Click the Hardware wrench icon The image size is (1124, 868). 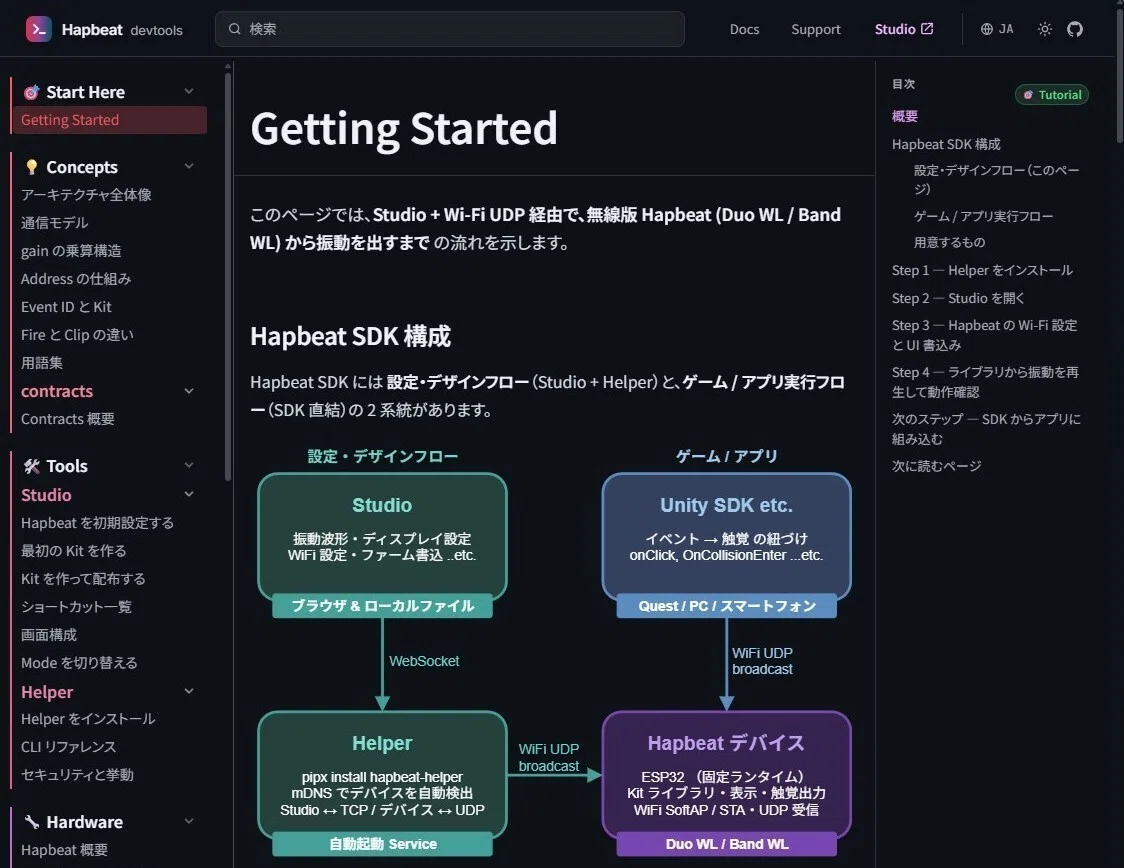pos(31,822)
